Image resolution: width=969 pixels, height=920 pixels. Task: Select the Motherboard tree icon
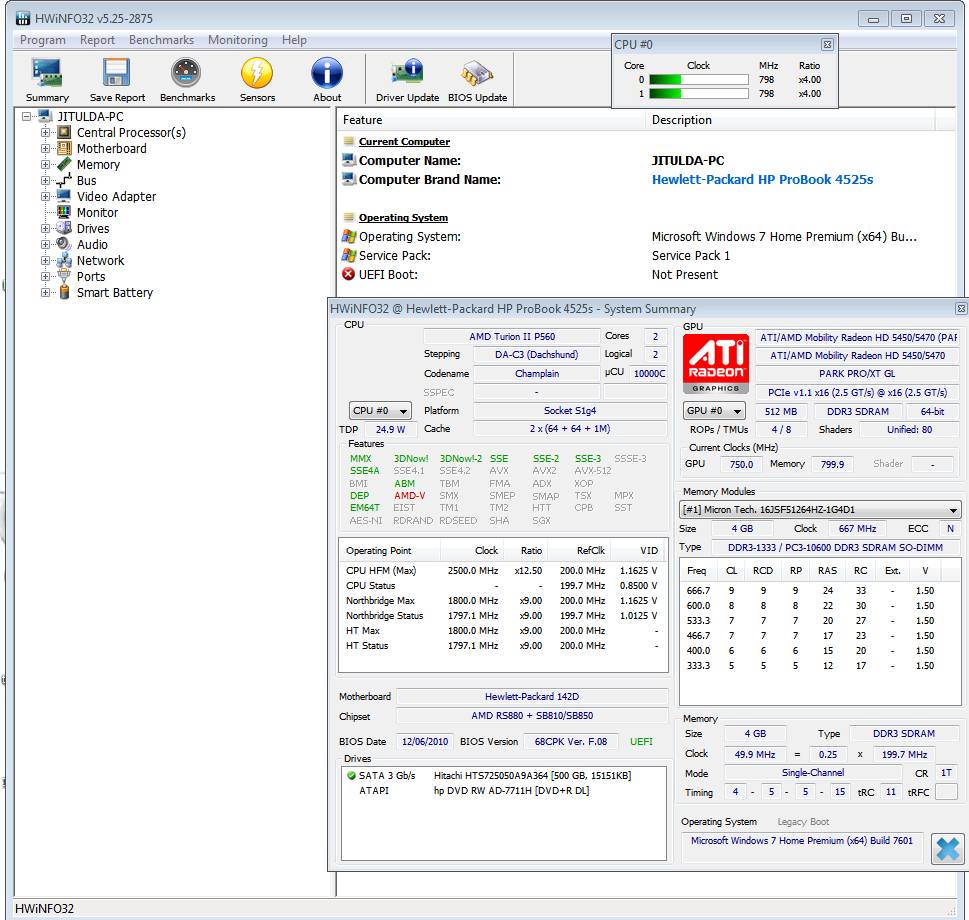tap(64, 148)
